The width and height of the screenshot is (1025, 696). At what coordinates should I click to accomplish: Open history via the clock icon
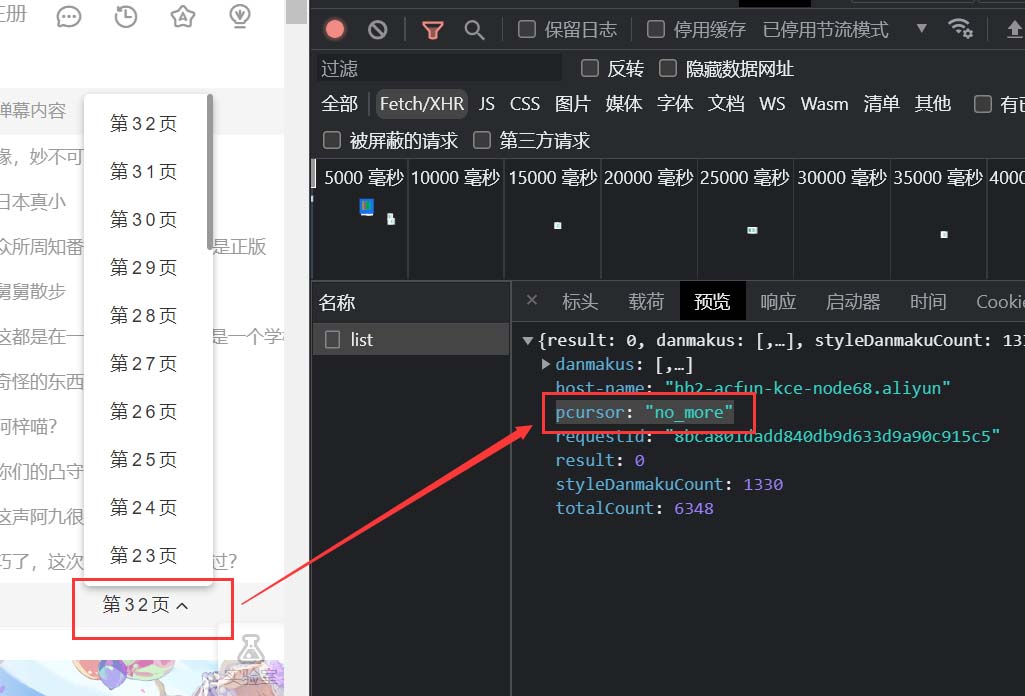point(126,16)
